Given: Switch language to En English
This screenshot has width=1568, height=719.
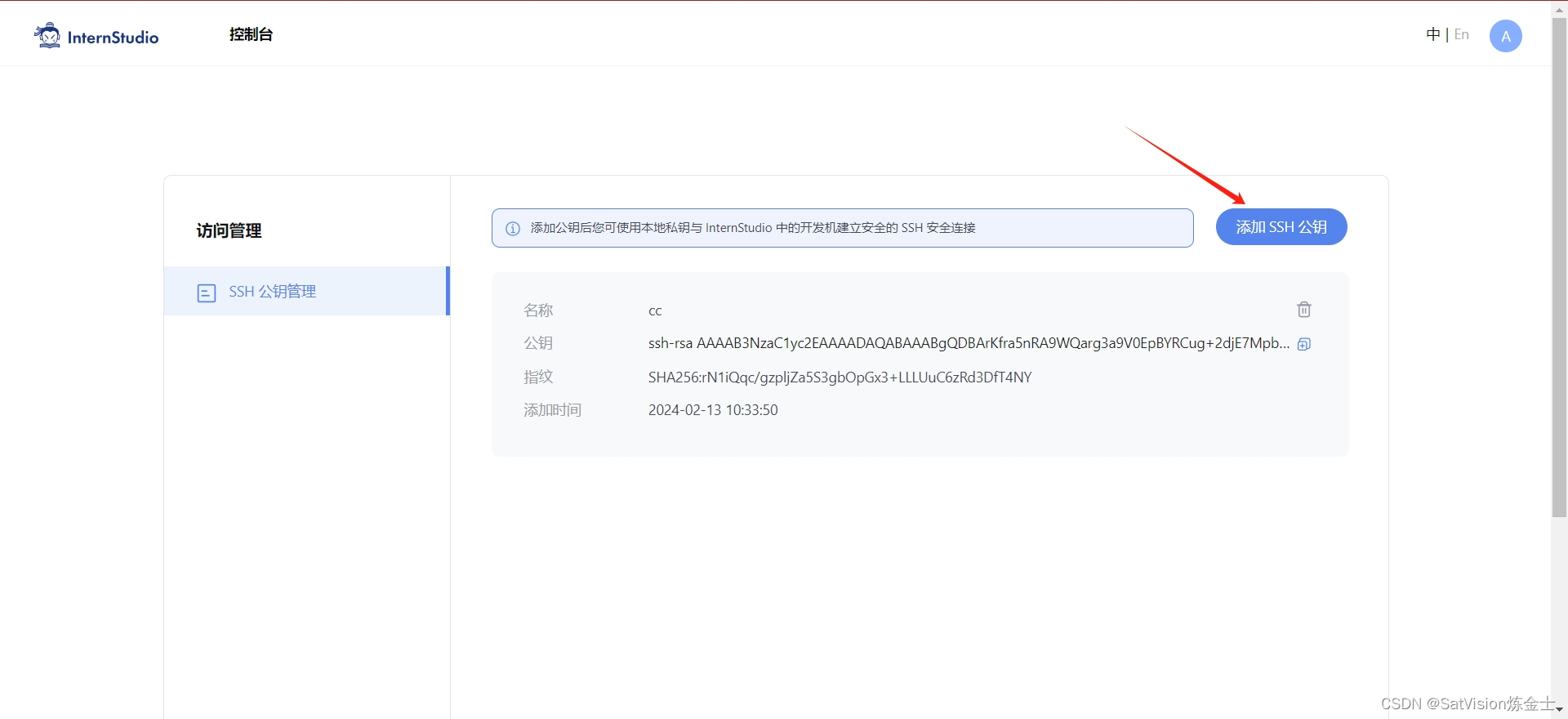Looking at the screenshot, I should coord(1461,34).
